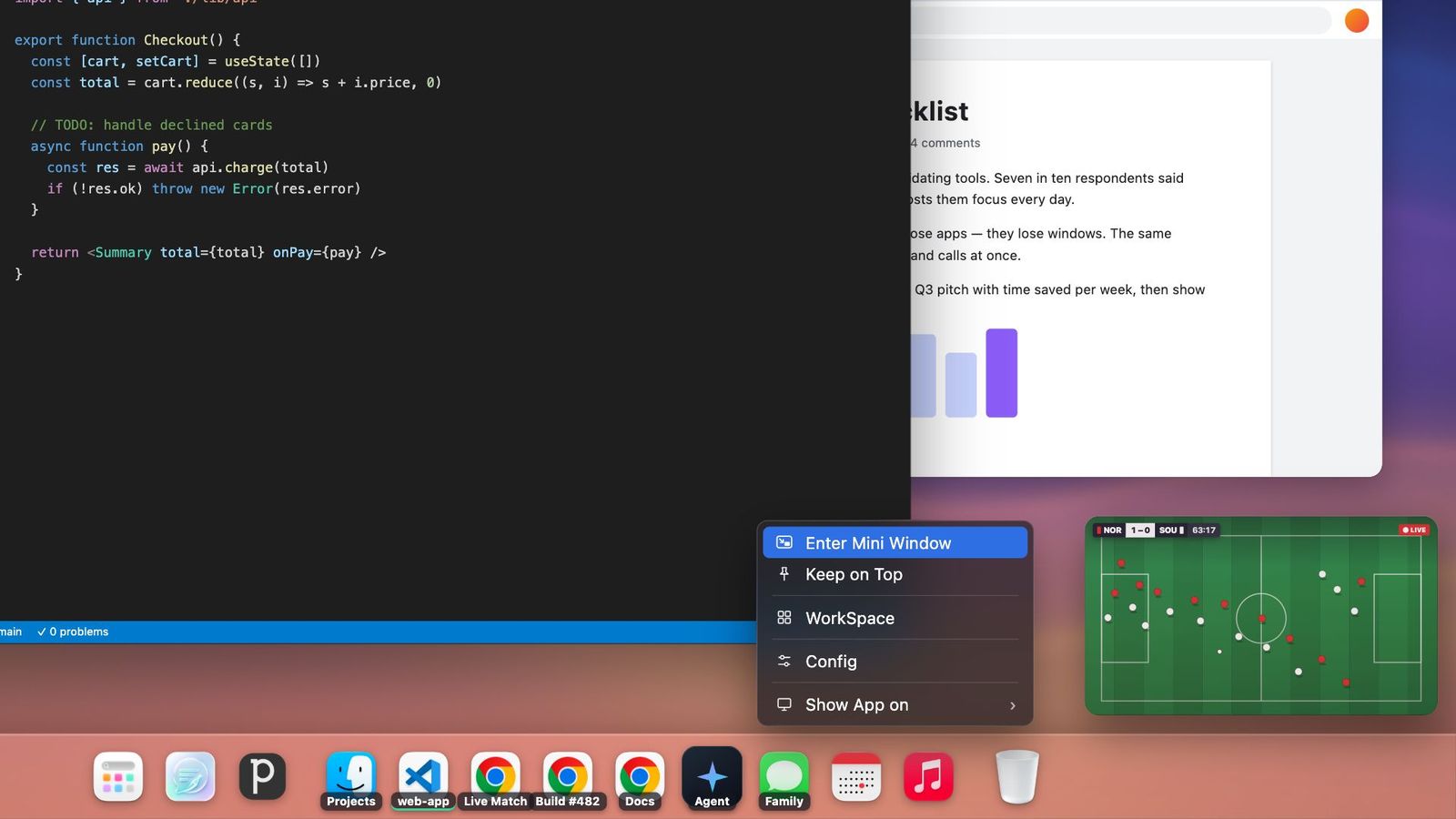The width and height of the screenshot is (1456, 819).
Task: Click the mini window icon in highlighted entry
Action: click(x=784, y=542)
